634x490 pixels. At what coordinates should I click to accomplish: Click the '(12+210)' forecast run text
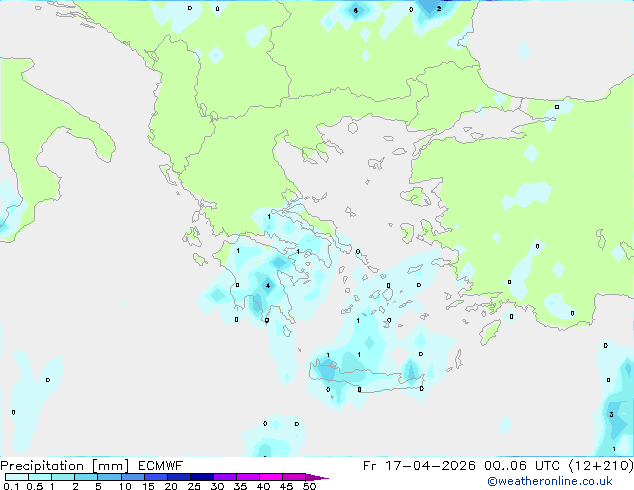[x=601, y=466]
